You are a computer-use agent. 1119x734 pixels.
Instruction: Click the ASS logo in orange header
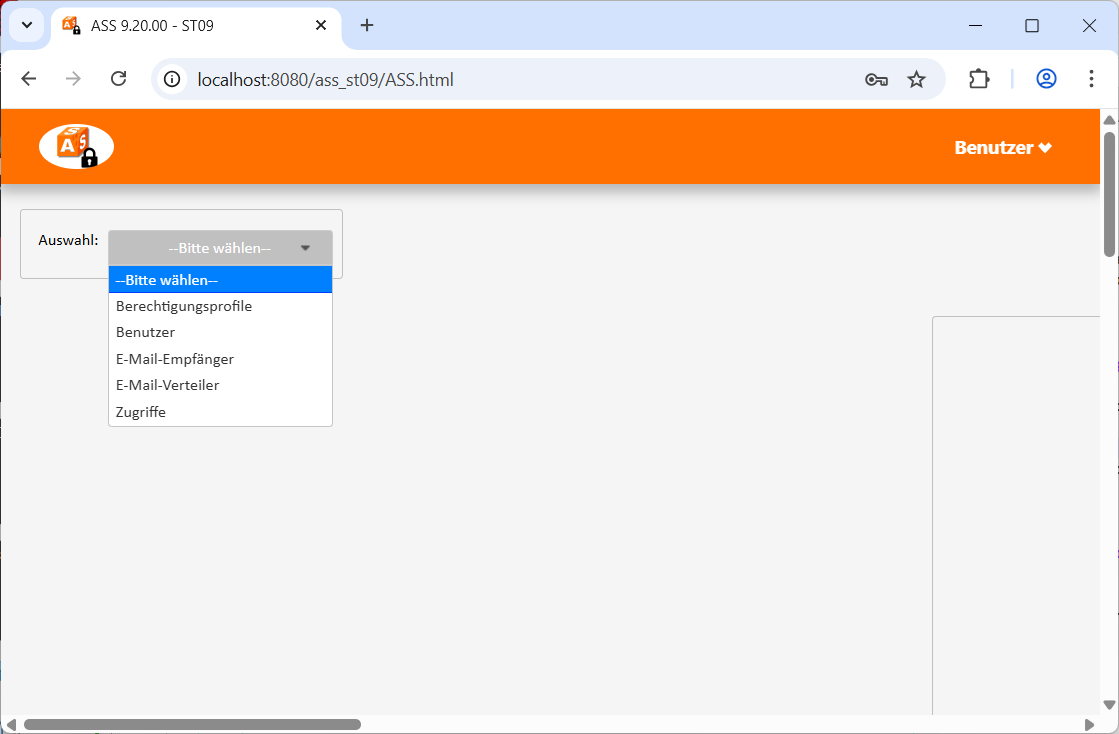pos(76,146)
